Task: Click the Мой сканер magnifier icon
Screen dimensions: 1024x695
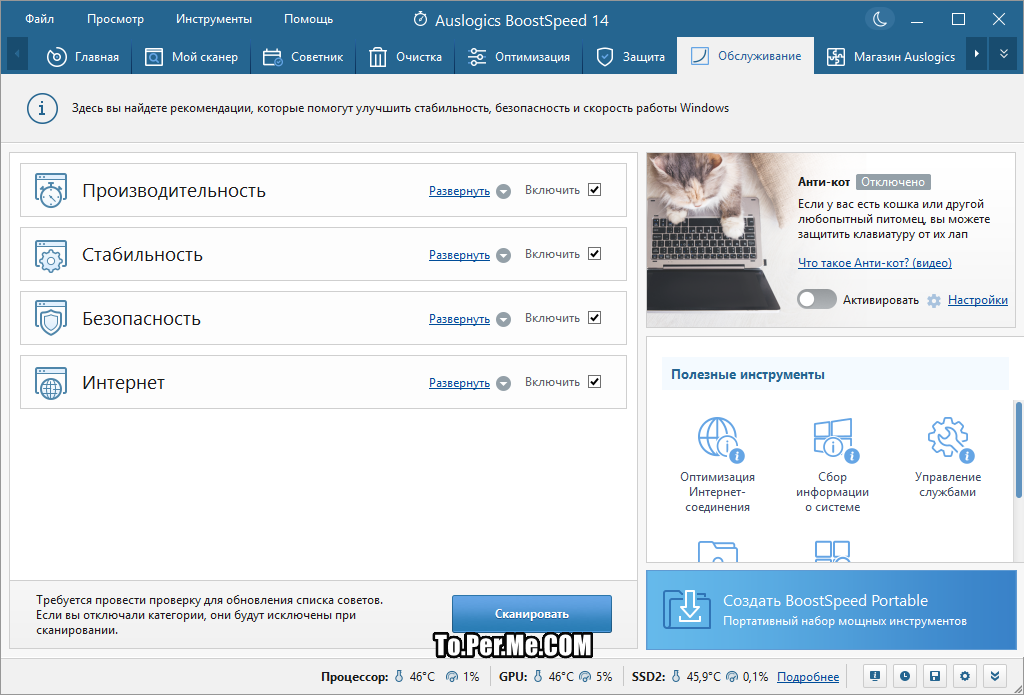Action: coord(153,57)
